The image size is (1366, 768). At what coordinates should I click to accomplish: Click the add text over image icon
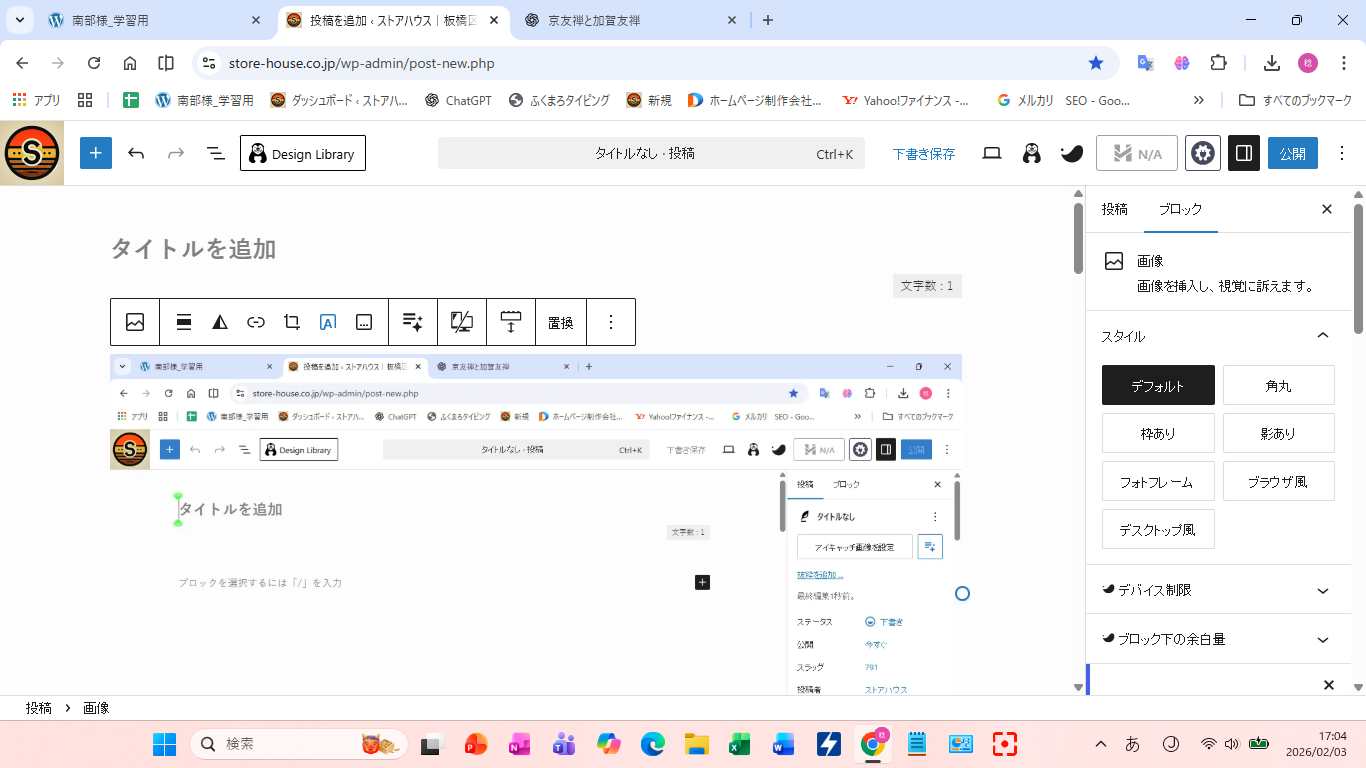[x=328, y=322]
